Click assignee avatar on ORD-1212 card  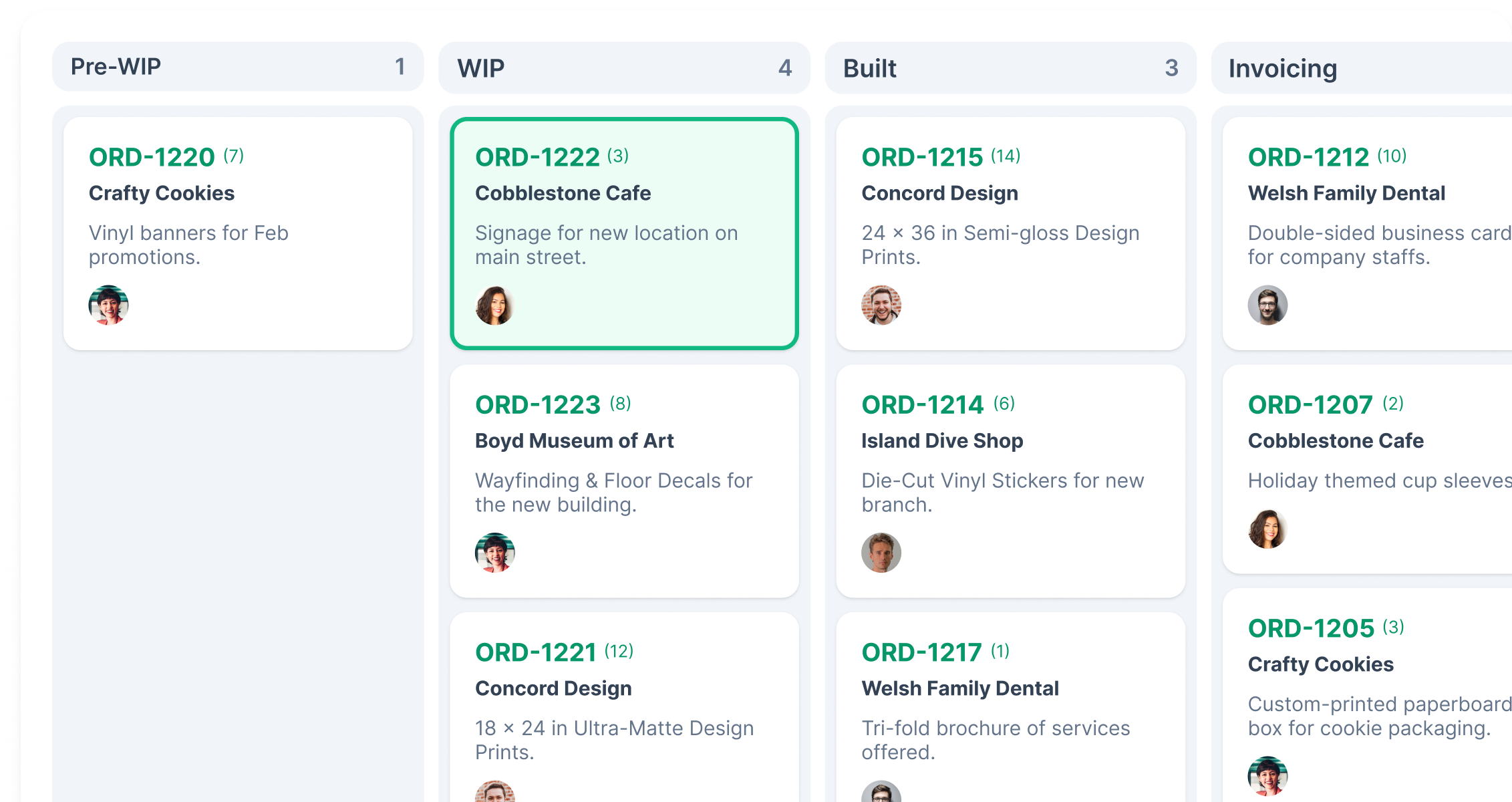1267,305
